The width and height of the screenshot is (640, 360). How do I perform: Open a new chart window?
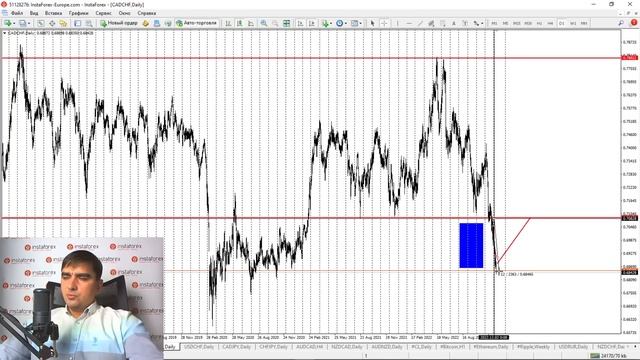[x=7, y=23]
